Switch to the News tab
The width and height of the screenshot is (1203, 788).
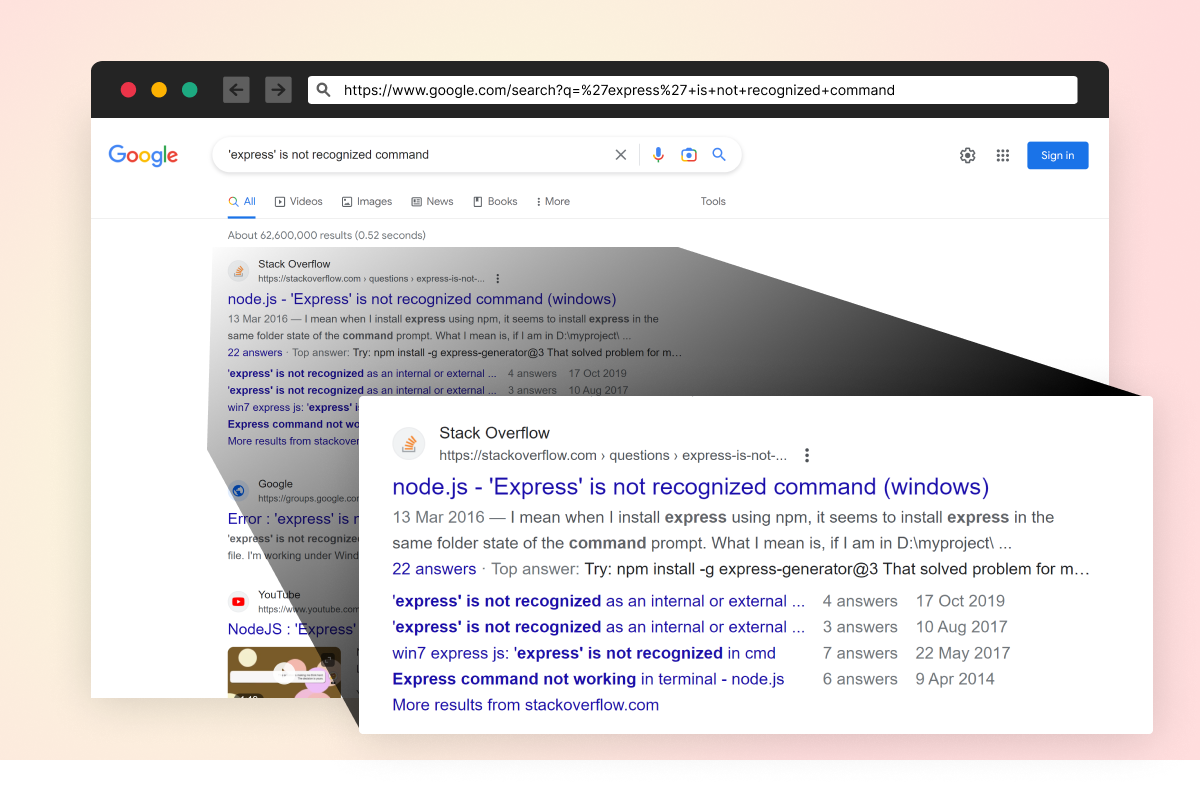tap(432, 201)
